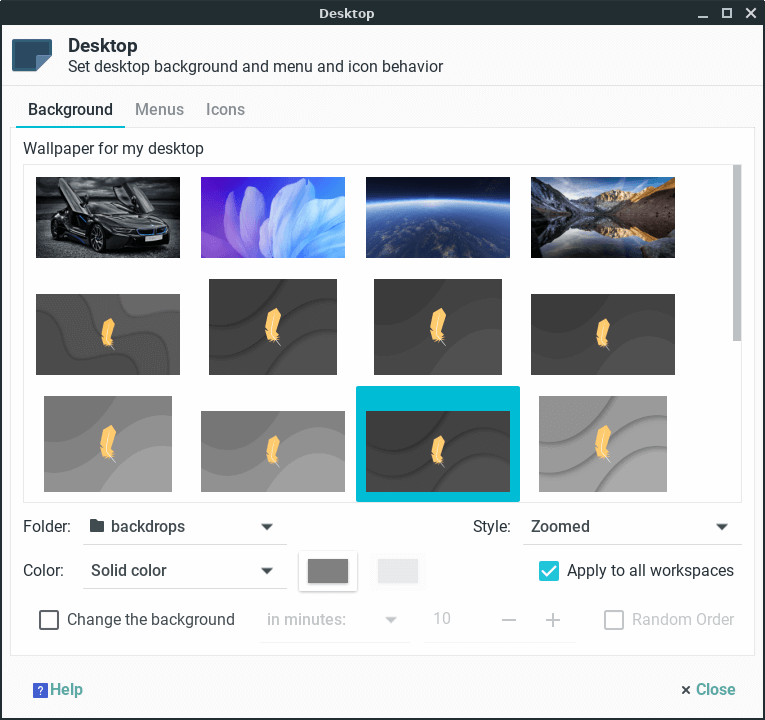Click the plus stepper icon
765x720 pixels.
pyautogui.click(x=553, y=620)
